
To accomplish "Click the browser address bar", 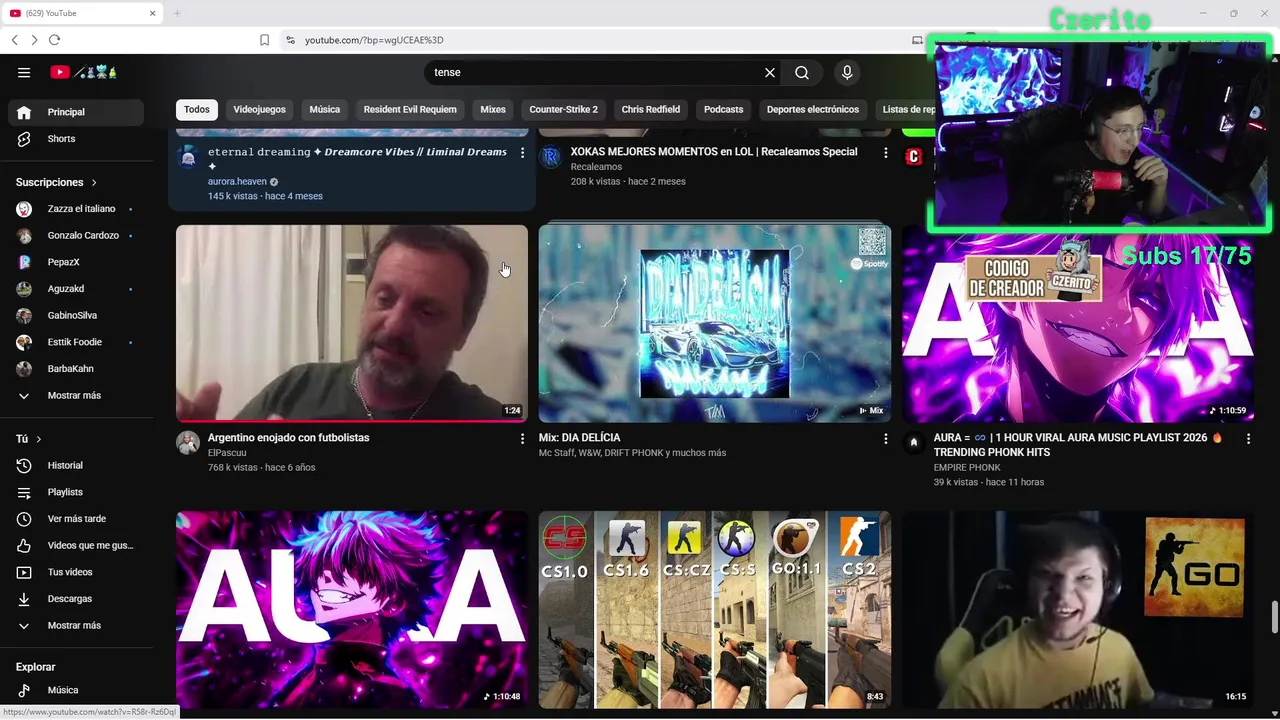I will [590, 40].
